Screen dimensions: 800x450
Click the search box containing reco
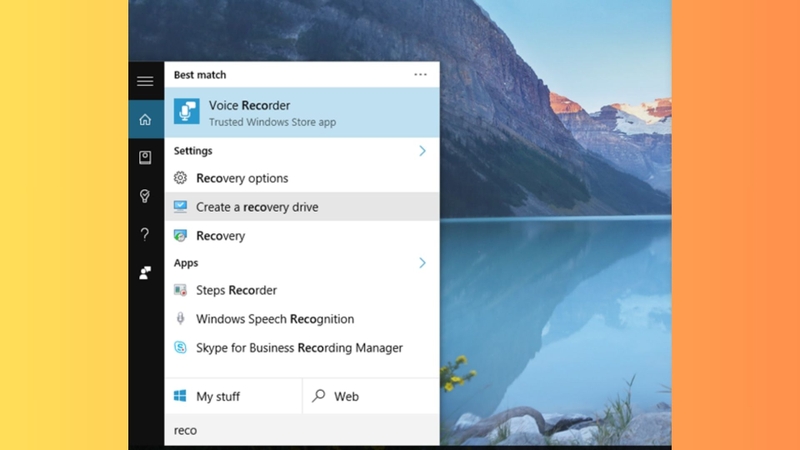coord(302,430)
